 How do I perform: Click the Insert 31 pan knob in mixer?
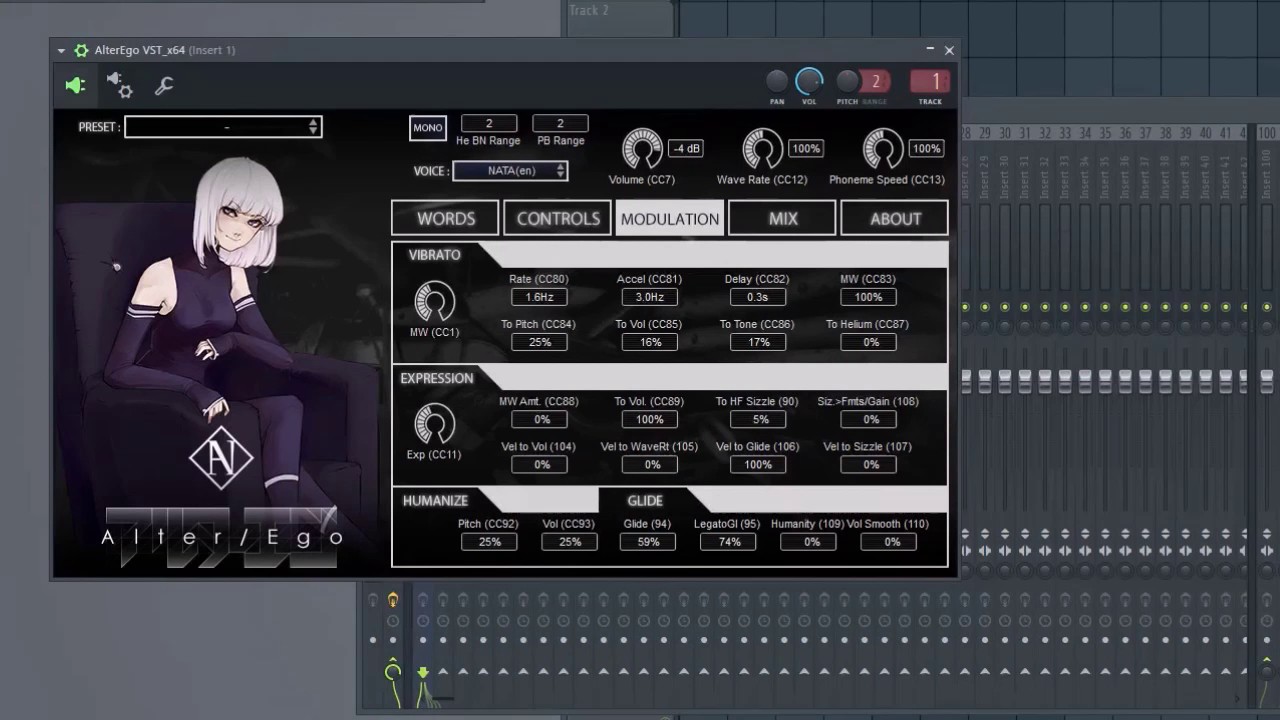pyautogui.click(x=1025, y=326)
